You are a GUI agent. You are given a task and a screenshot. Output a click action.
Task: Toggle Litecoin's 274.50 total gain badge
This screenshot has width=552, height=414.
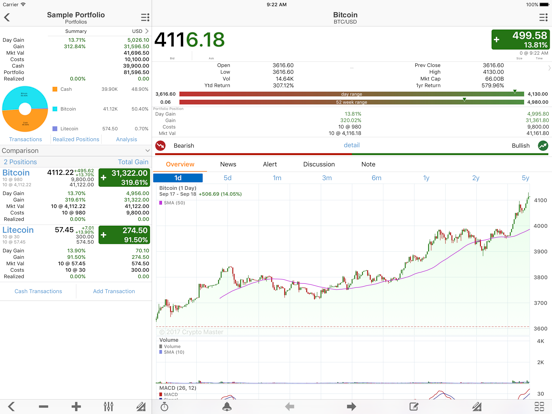tap(124, 235)
